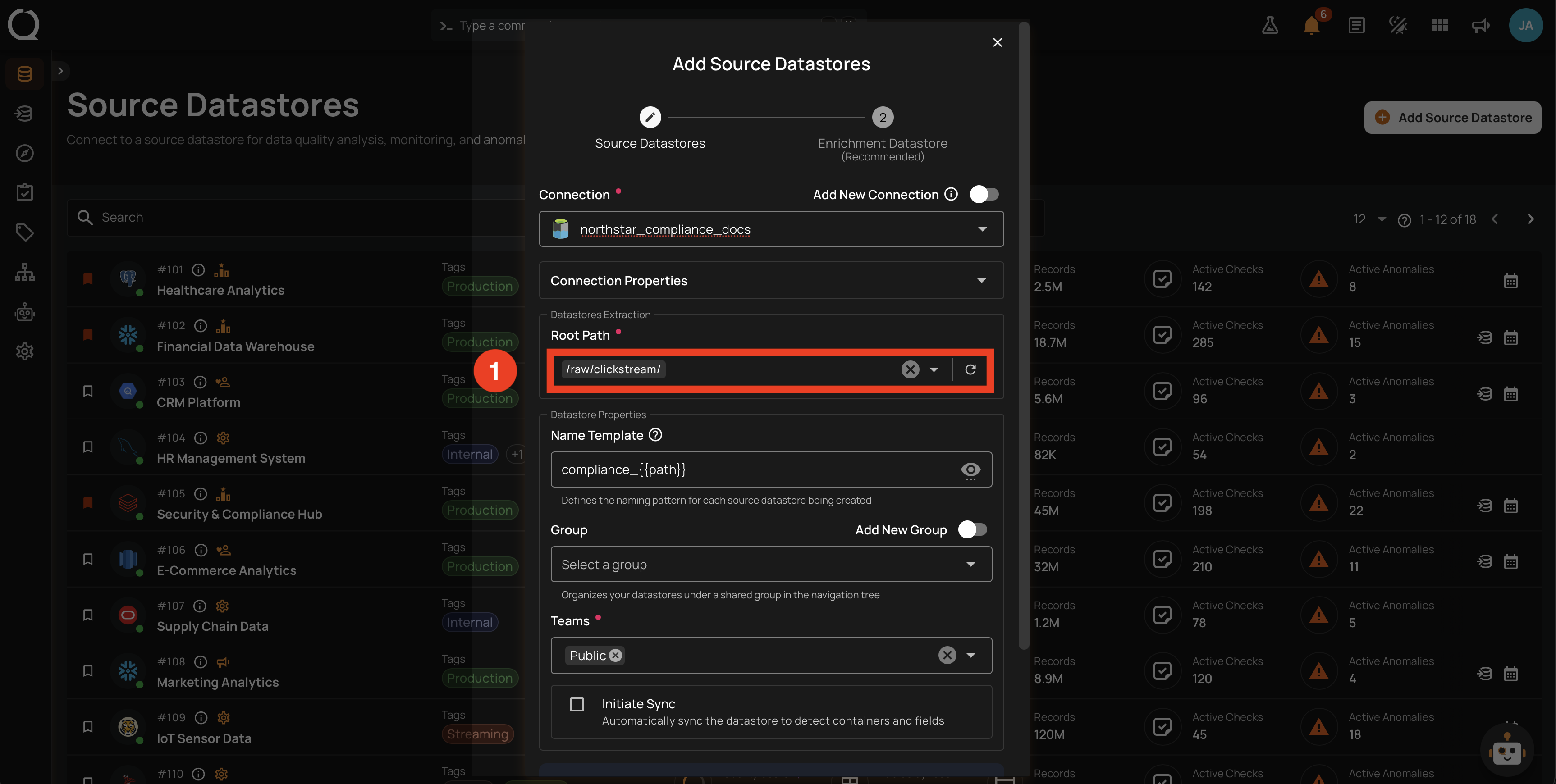
Task: Toggle bookmark on Supply Chain Data
Action: click(x=87, y=615)
